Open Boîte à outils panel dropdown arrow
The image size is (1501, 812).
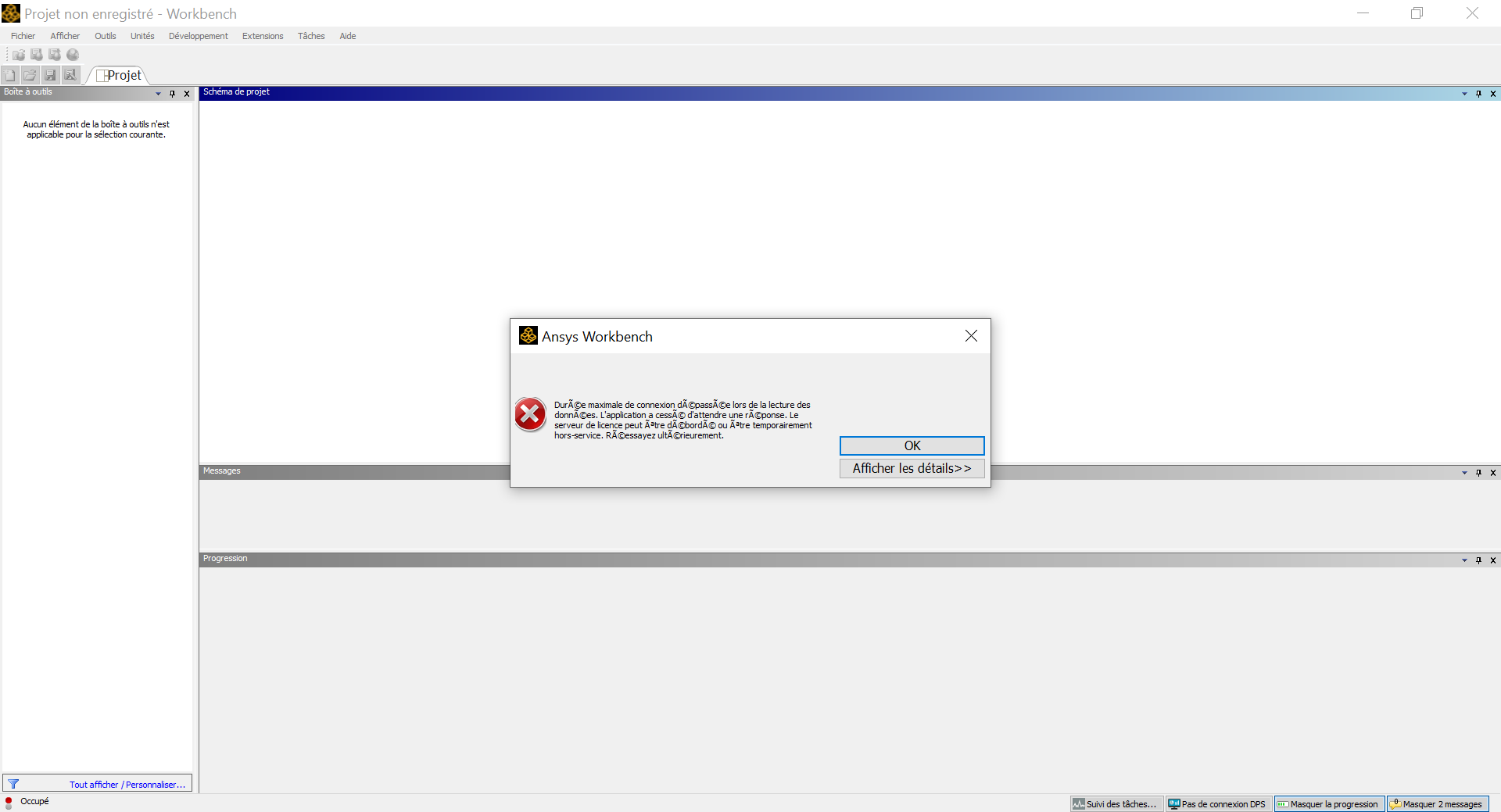[x=158, y=94]
